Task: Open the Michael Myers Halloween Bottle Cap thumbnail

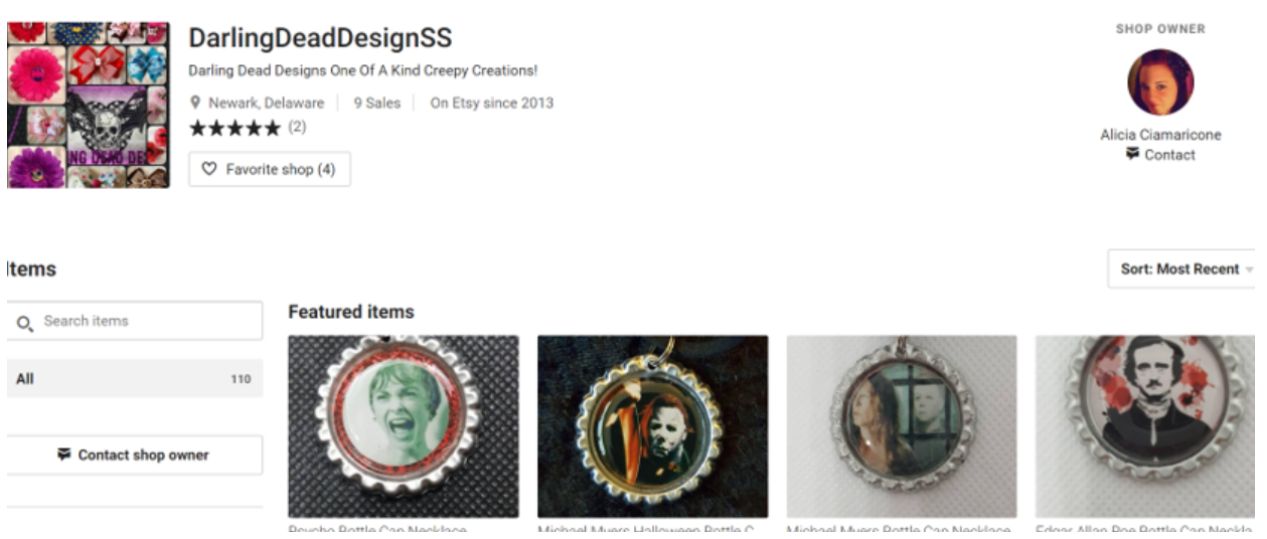Action: [652, 426]
